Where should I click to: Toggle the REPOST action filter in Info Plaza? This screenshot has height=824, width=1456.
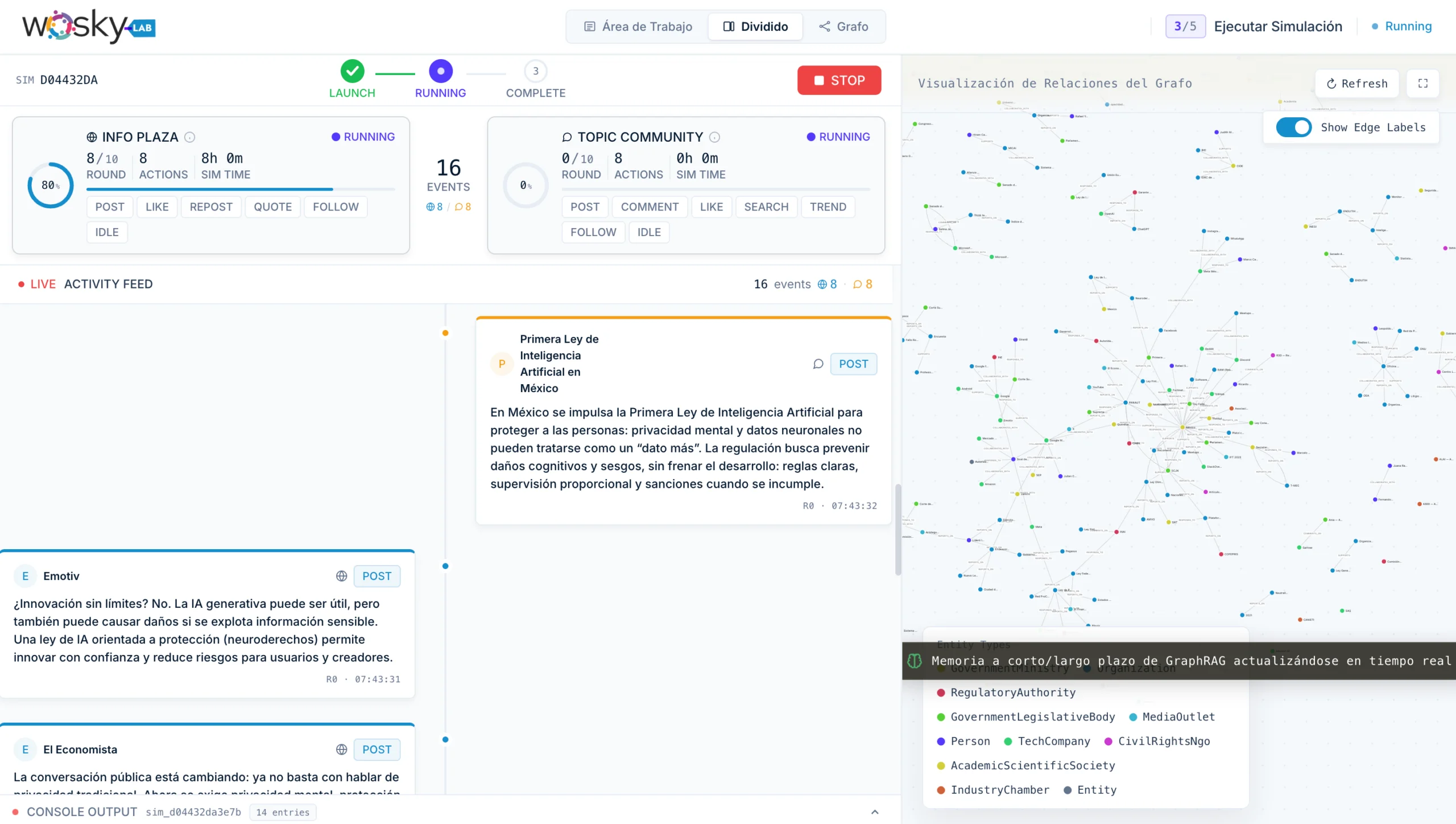(x=211, y=207)
